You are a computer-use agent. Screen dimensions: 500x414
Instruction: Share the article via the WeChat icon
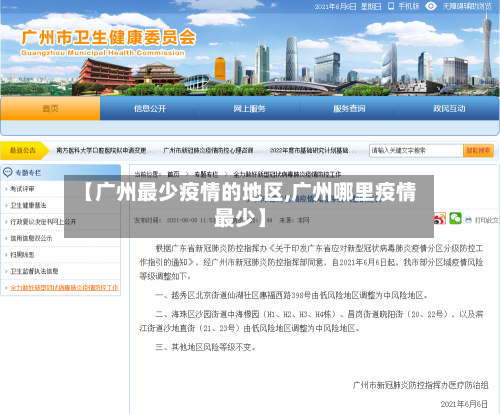(455, 219)
